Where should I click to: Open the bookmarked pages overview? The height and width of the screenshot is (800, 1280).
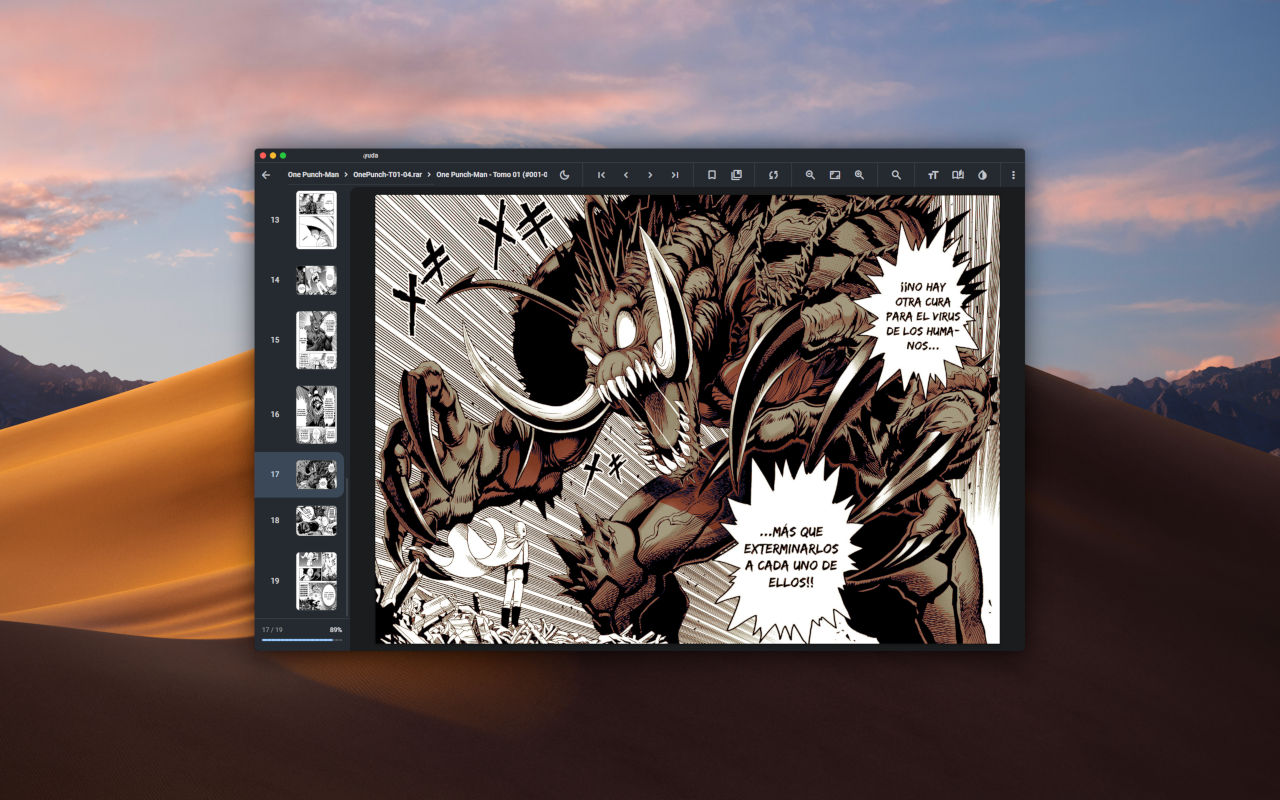point(737,174)
